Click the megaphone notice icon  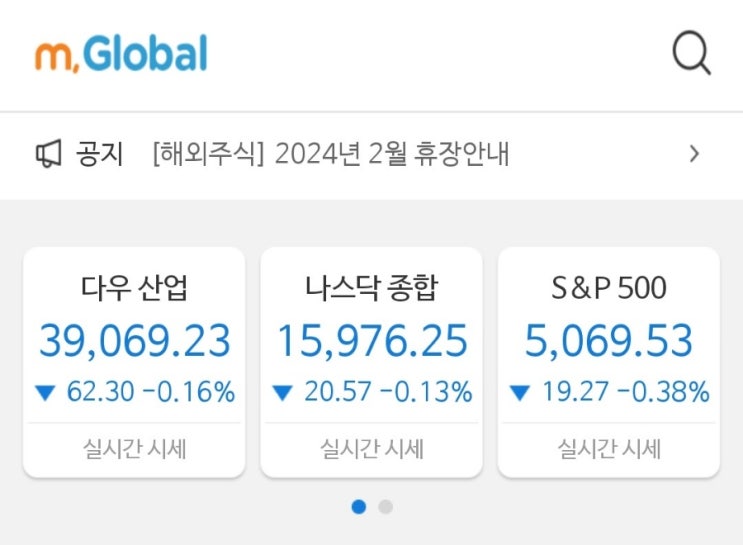[49, 154]
